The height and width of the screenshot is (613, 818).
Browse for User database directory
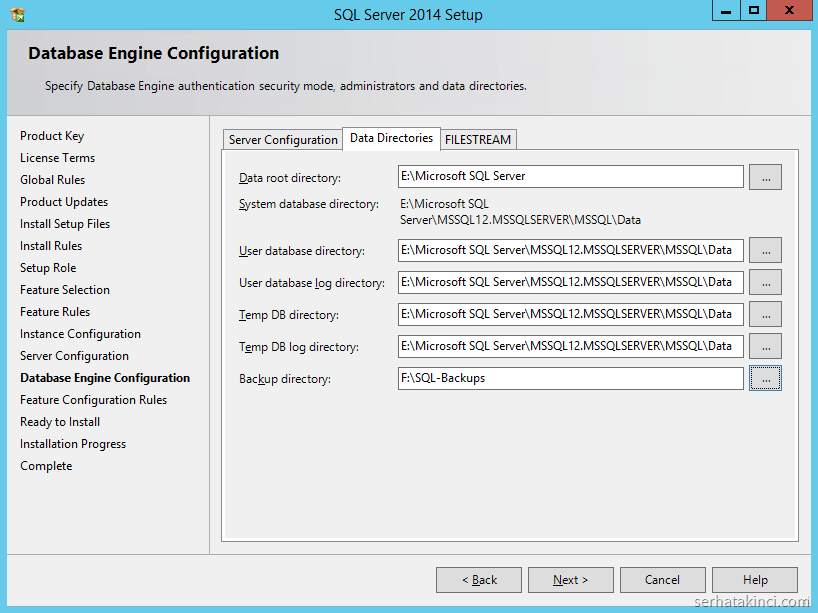[765, 250]
